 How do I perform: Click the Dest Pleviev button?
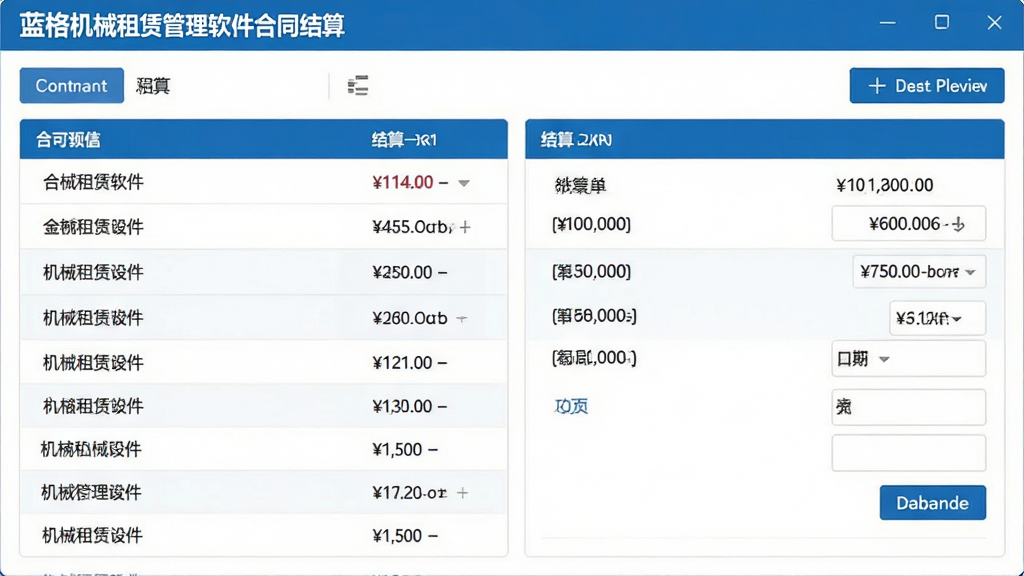tap(927, 86)
